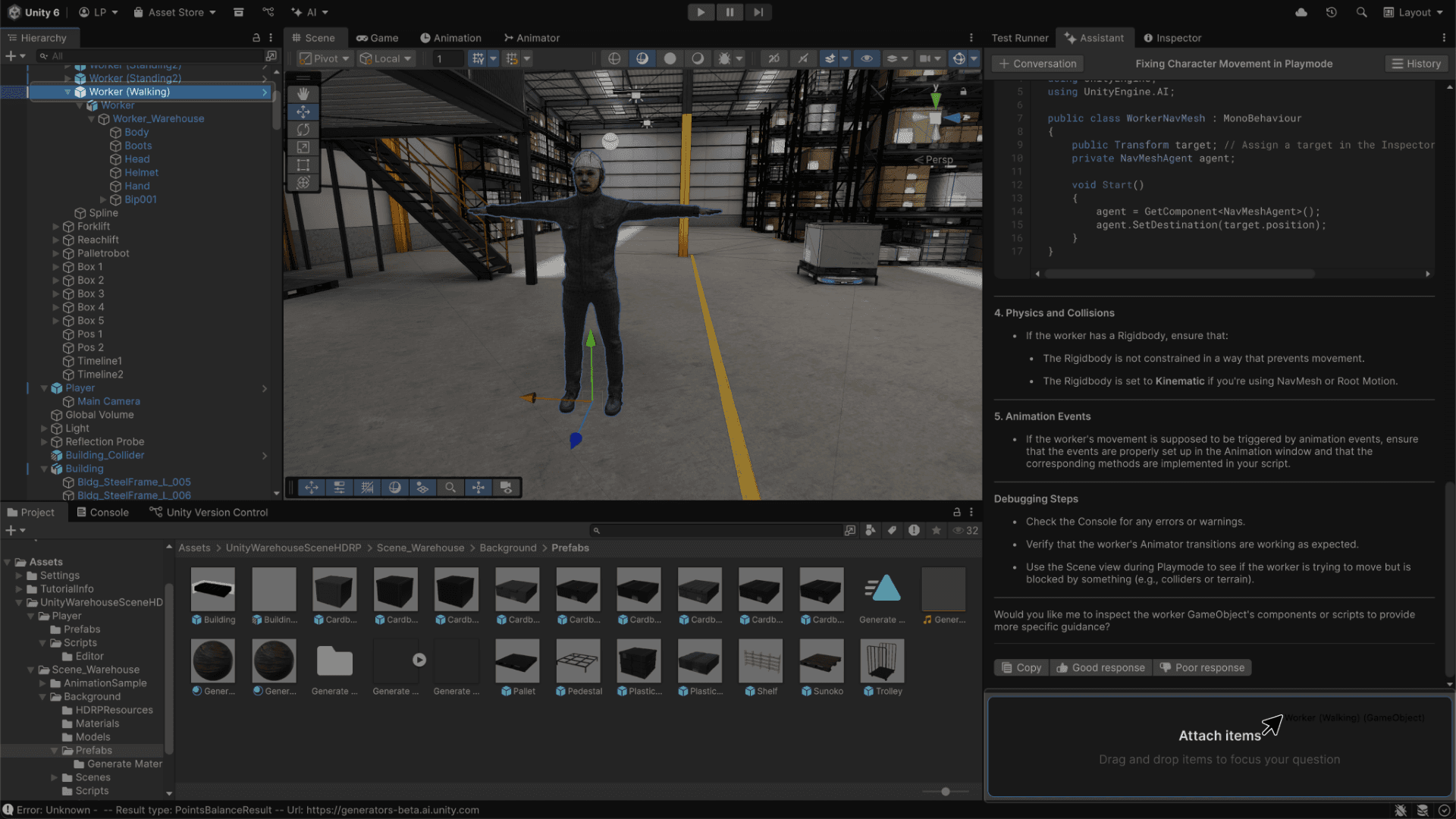This screenshot has width=1456, height=819.
Task: Select the Pallet prefab thumbnail in the Project panel
Action: click(517, 661)
